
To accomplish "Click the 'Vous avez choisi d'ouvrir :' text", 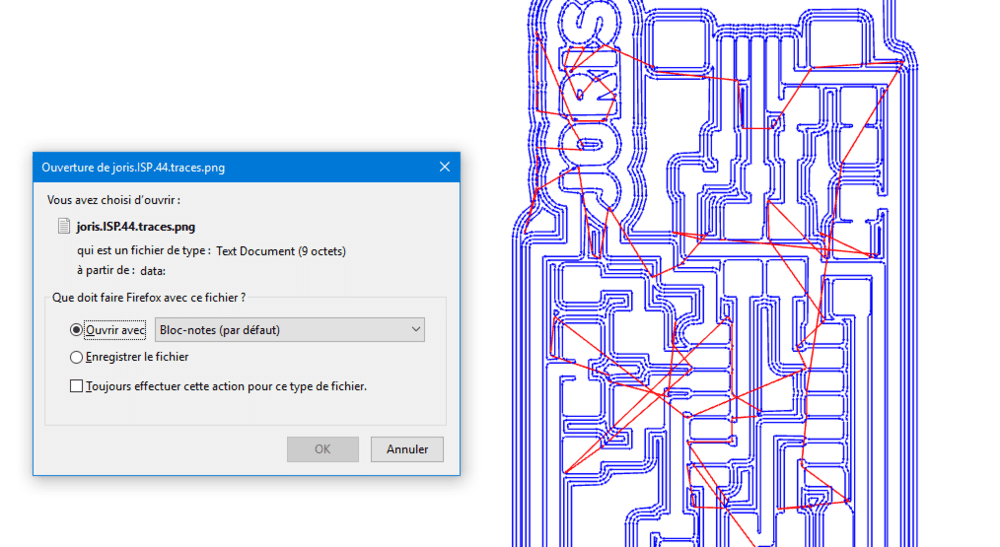I will click(x=114, y=200).
